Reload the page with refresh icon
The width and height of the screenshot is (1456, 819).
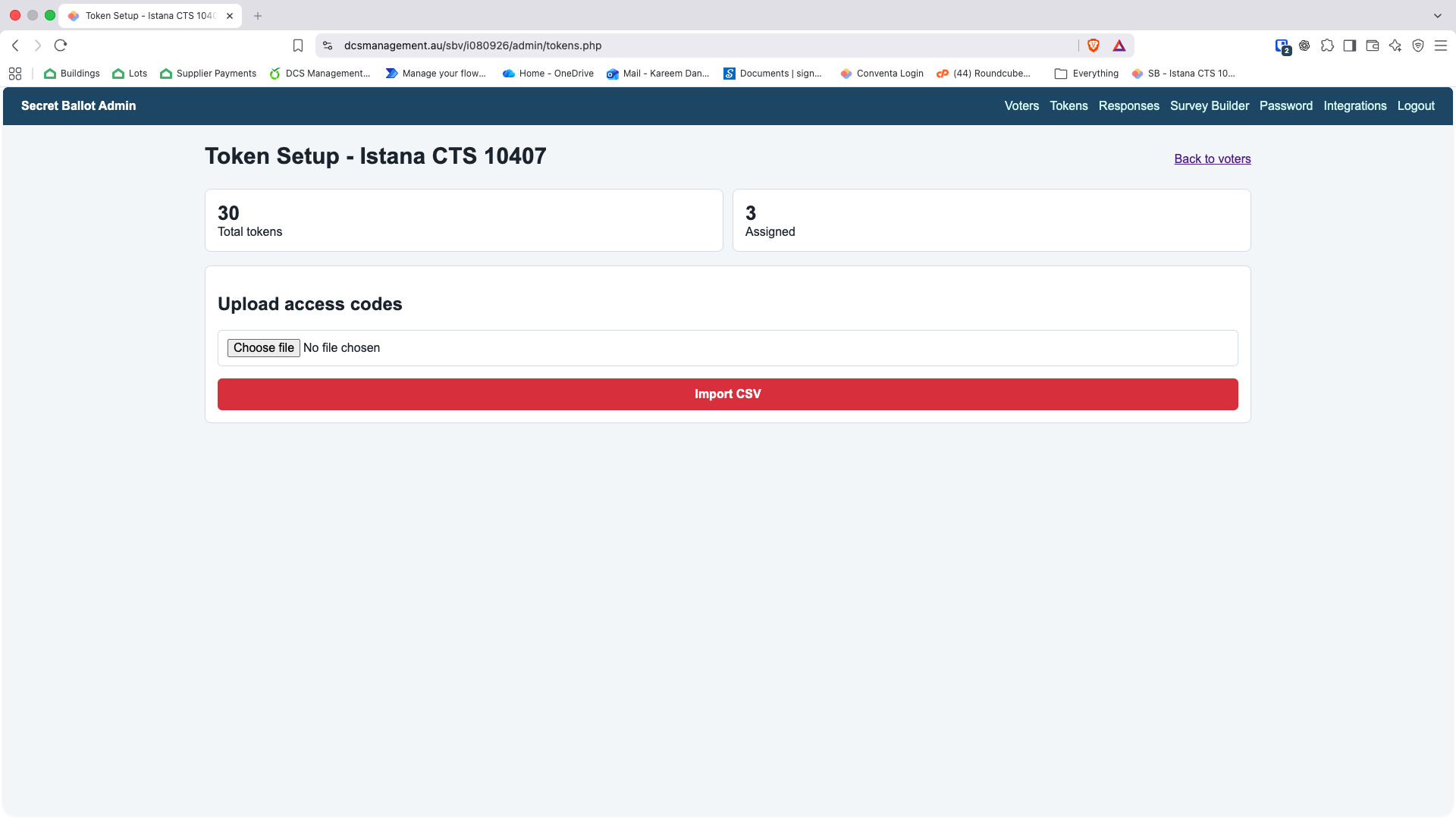61,45
